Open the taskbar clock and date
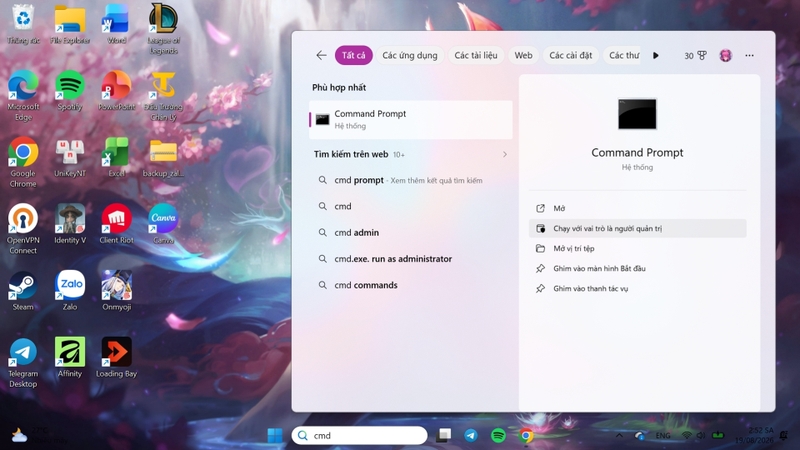This screenshot has width=800, height=450. [754, 435]
